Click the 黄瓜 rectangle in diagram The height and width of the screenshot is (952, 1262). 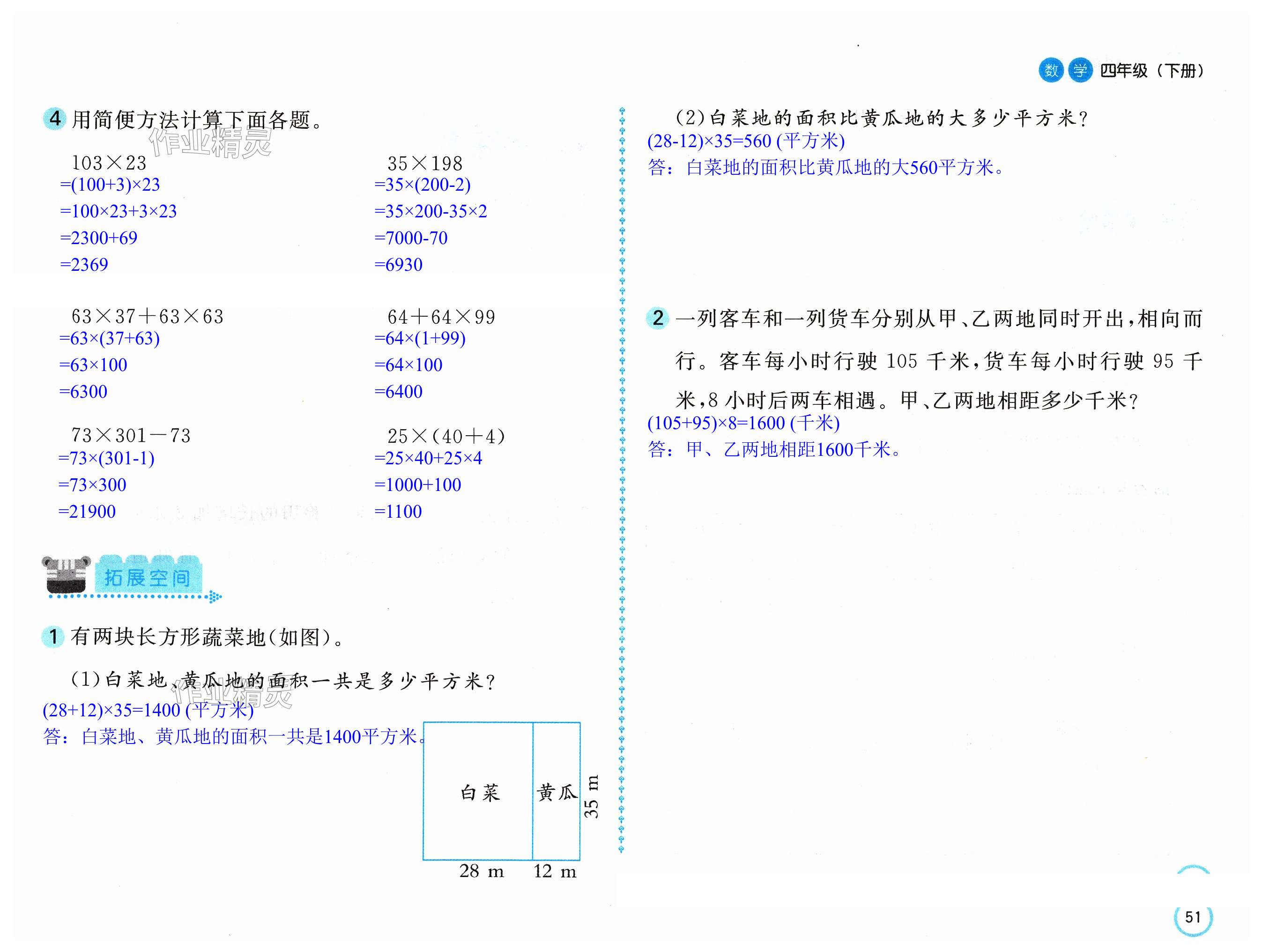tap(556, 792)
